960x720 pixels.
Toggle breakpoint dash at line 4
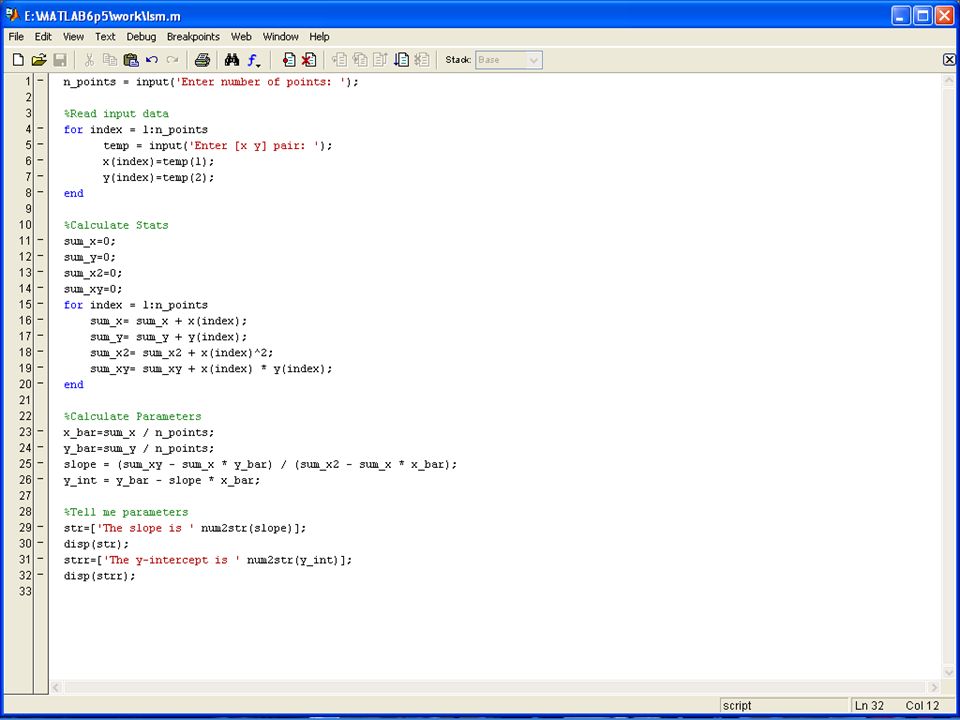[40, 128]
